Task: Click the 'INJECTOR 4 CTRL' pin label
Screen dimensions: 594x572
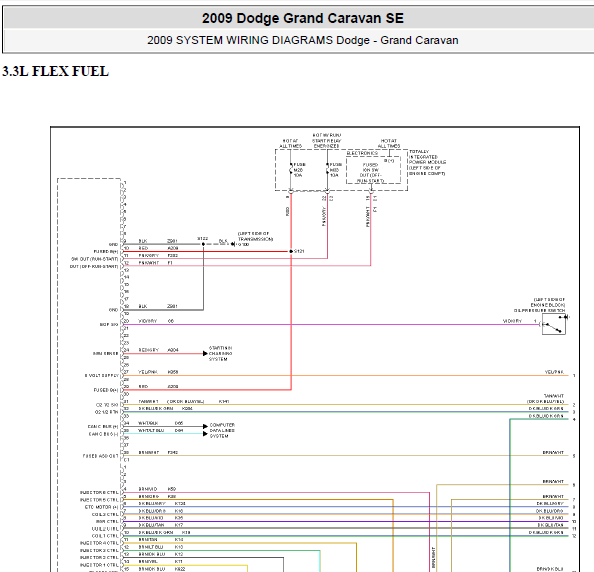Action: 99,543
